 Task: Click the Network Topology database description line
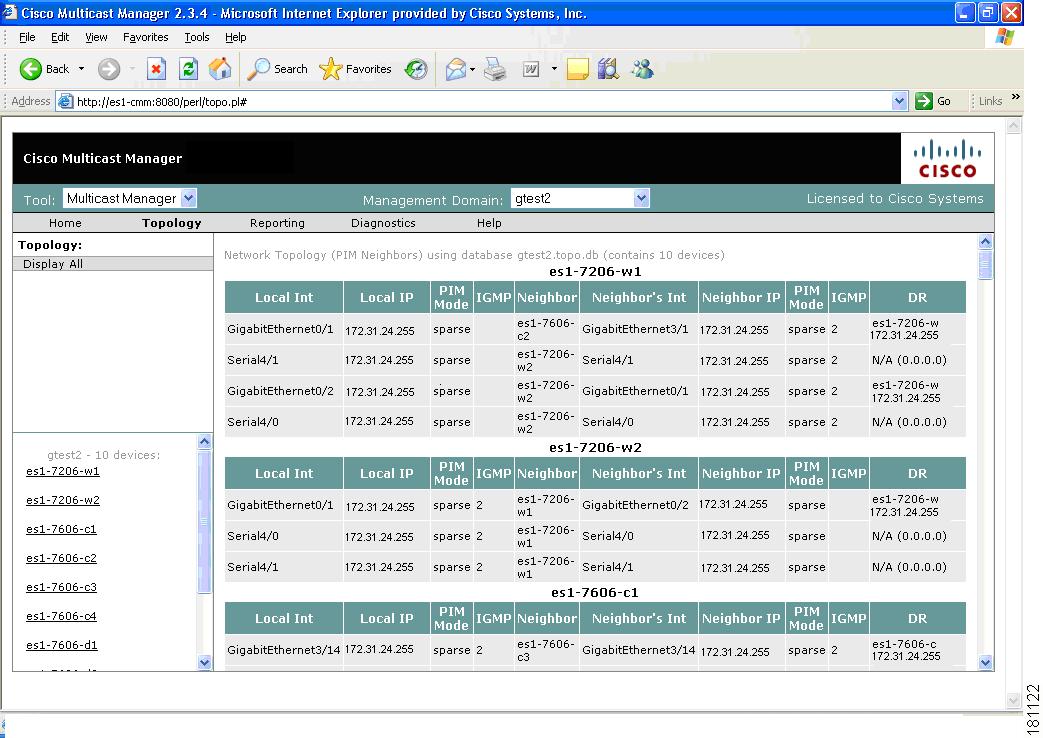pos(474,255)
